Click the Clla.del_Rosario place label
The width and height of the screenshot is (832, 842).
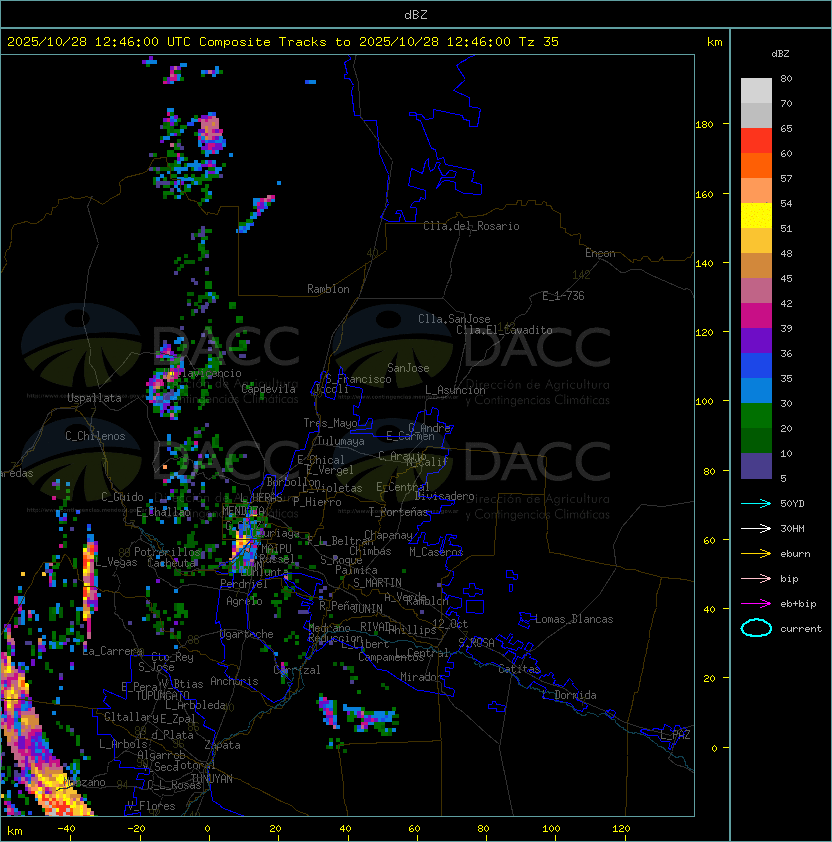coord(471,226)
